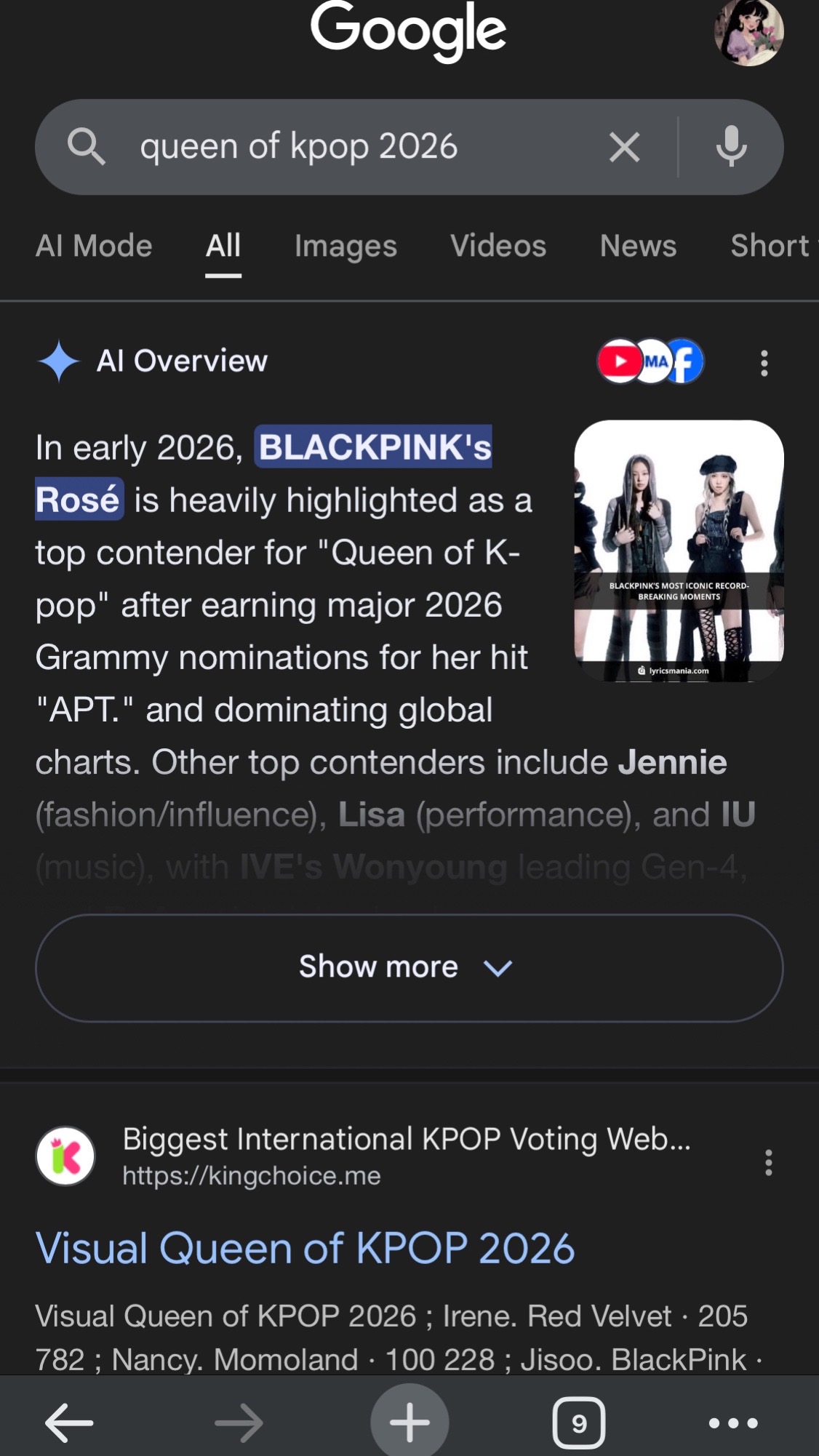Tap "IVE's Wonyoung" bold text

click(373, 867)
